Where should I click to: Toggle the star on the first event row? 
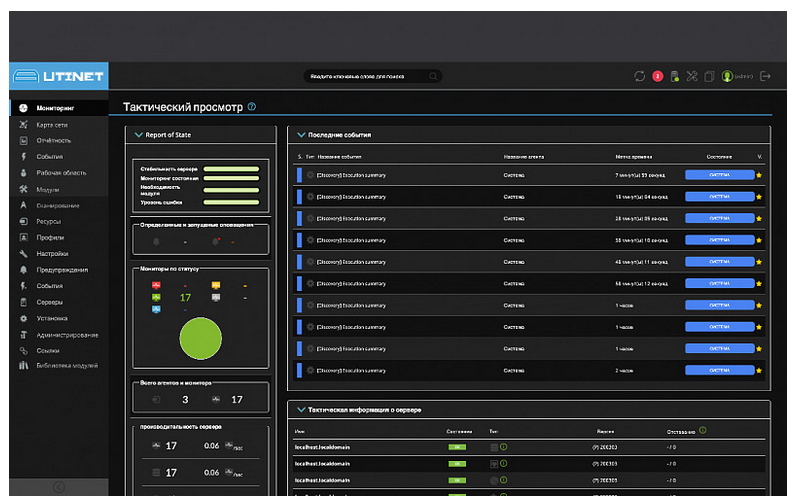759,174
